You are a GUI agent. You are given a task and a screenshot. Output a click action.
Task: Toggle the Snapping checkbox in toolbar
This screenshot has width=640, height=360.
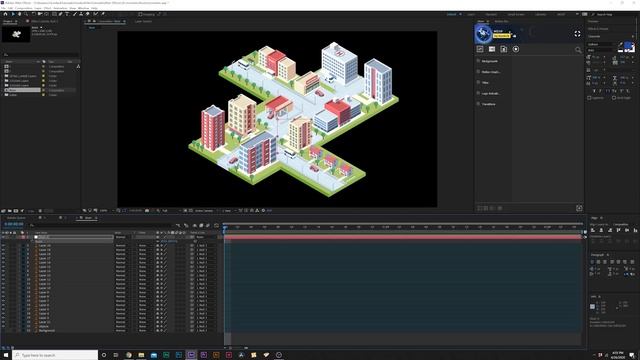(x=140, y=14)
